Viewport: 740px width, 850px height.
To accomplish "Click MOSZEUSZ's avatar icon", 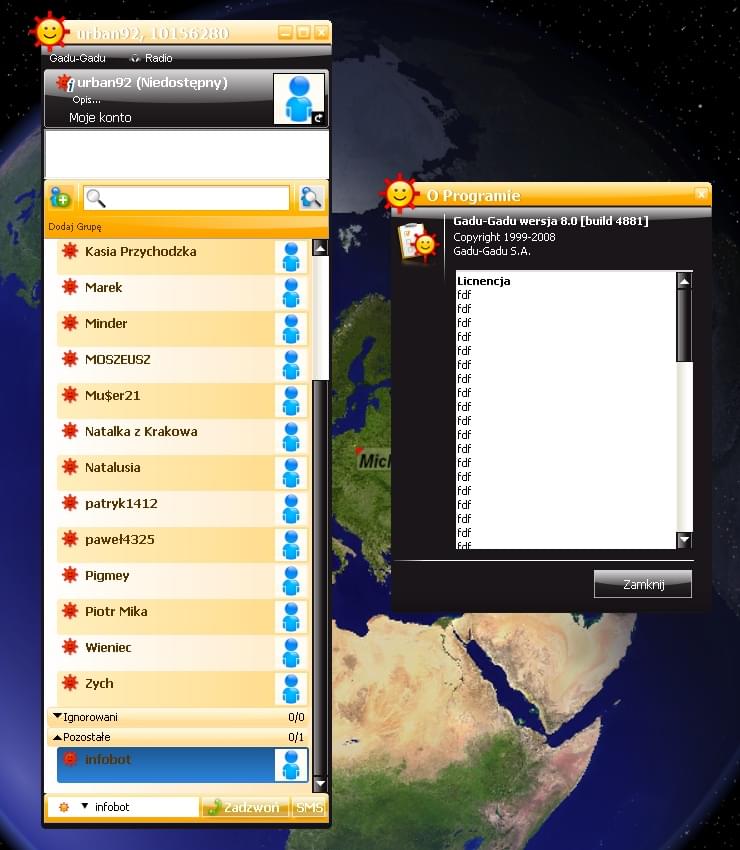I will (291, 365).
